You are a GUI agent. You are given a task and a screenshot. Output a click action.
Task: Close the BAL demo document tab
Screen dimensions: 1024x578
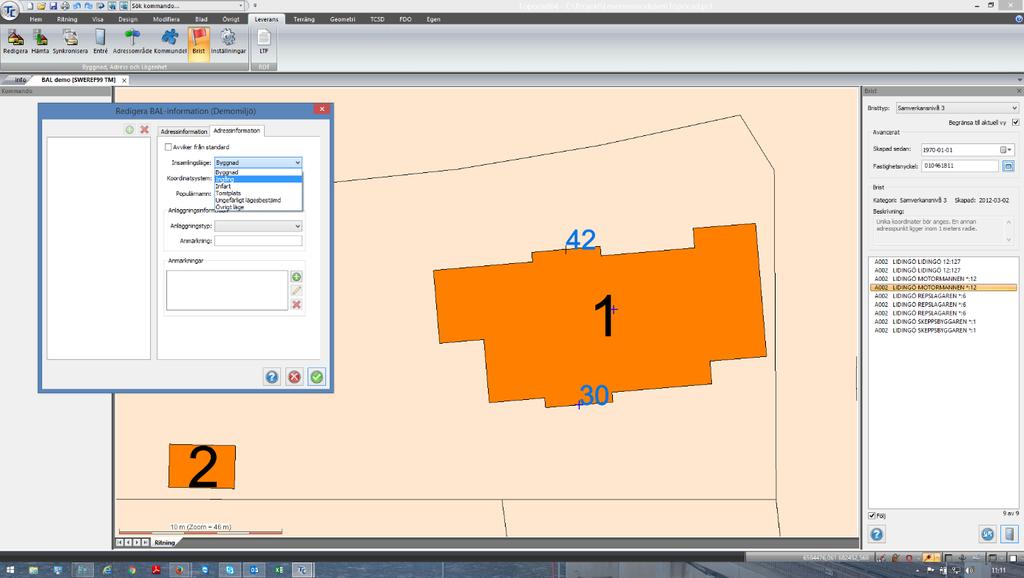click(x=124, y=80)
